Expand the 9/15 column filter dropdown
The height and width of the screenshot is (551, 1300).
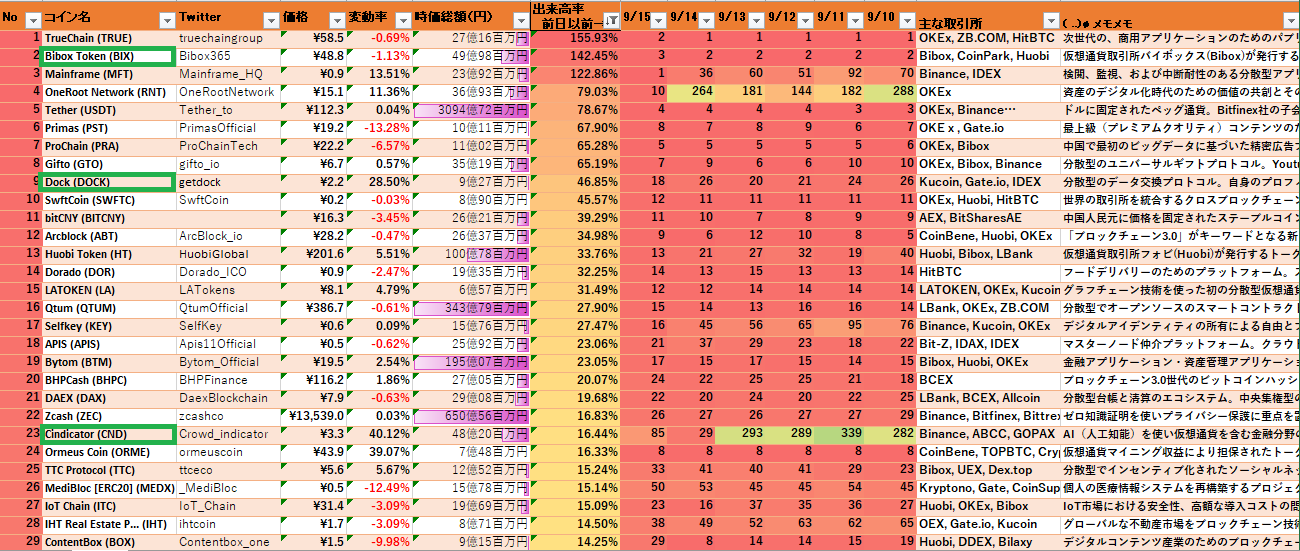click(x=659, y=20)
